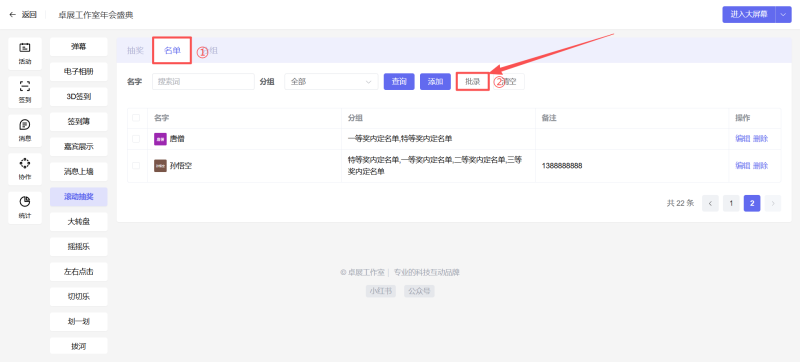The height and width of the screenshot is (362, 800).
Task: Click 删除 link for 唐僧
Action: click(760, 139)
